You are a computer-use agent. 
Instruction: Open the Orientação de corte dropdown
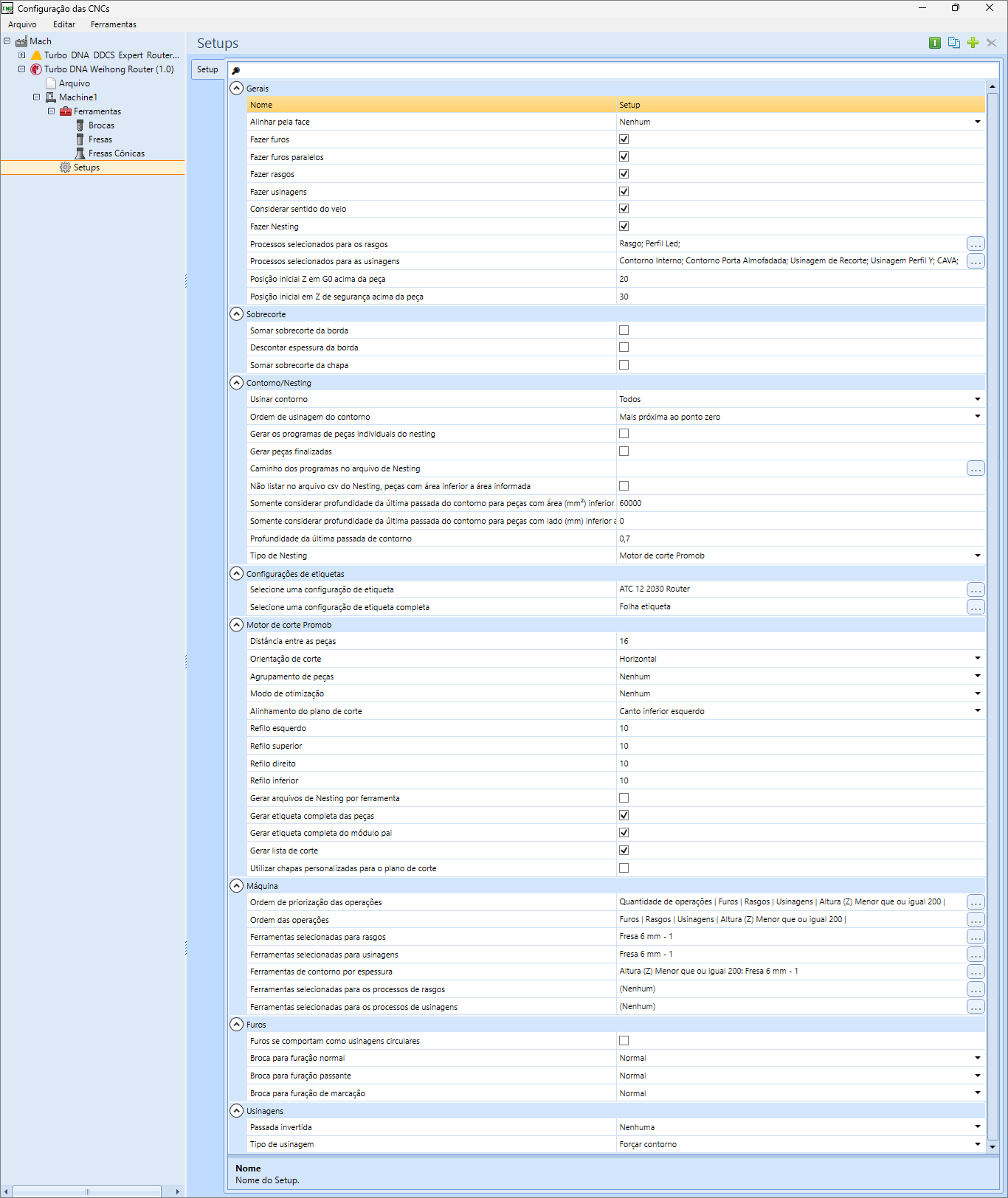(x=978, y=659)
